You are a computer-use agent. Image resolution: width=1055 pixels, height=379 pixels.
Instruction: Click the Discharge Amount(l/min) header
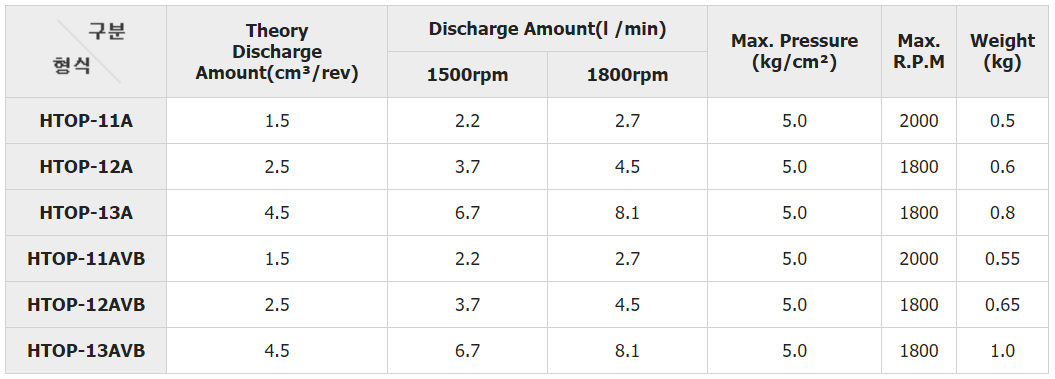pos(547,29)
